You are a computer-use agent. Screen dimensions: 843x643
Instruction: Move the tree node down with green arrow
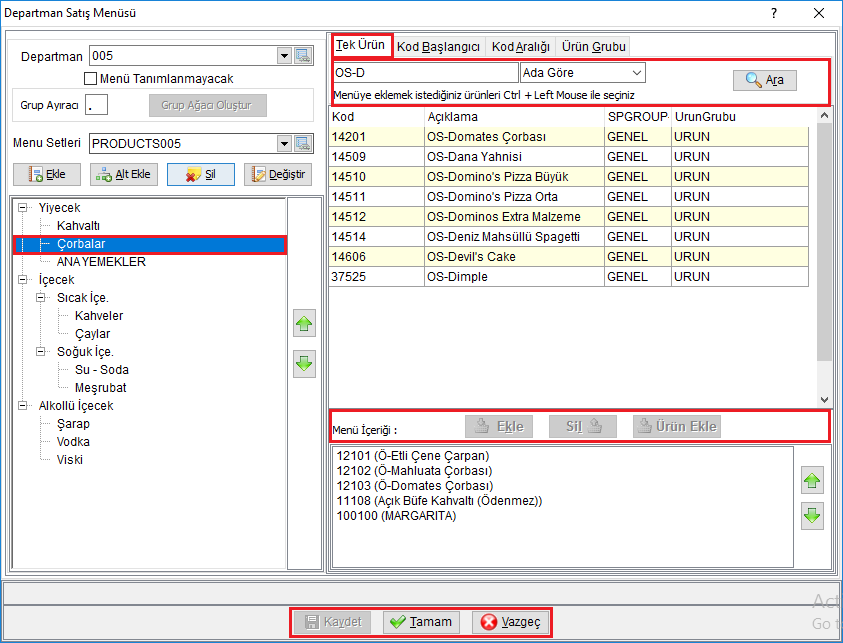tap(304, 364)
